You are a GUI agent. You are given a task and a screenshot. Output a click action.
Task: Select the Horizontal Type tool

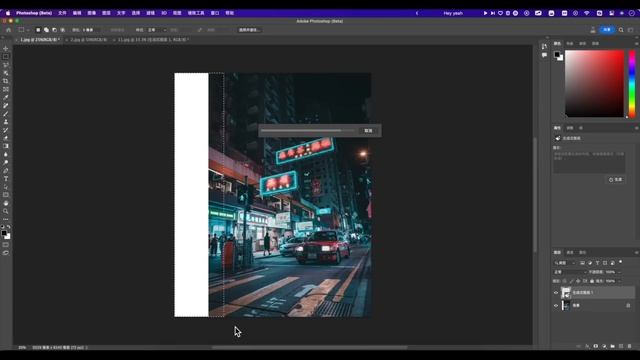point(6,179)
